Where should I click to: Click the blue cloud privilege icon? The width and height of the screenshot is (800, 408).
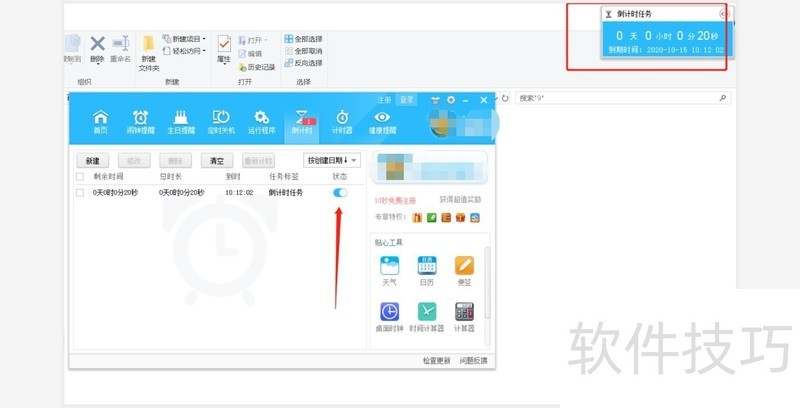475,218
